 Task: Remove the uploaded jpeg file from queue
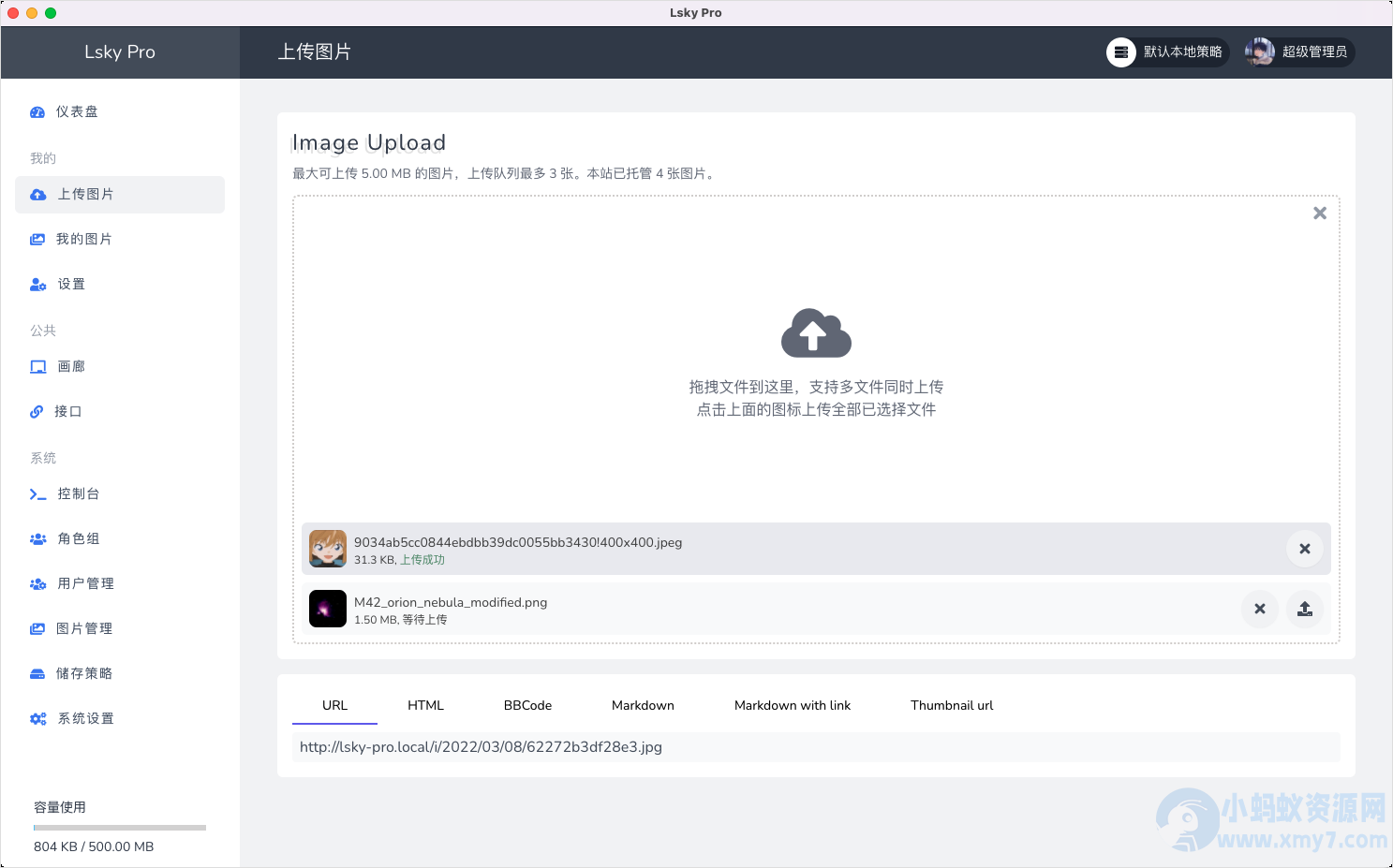[x=1305, y=549]
